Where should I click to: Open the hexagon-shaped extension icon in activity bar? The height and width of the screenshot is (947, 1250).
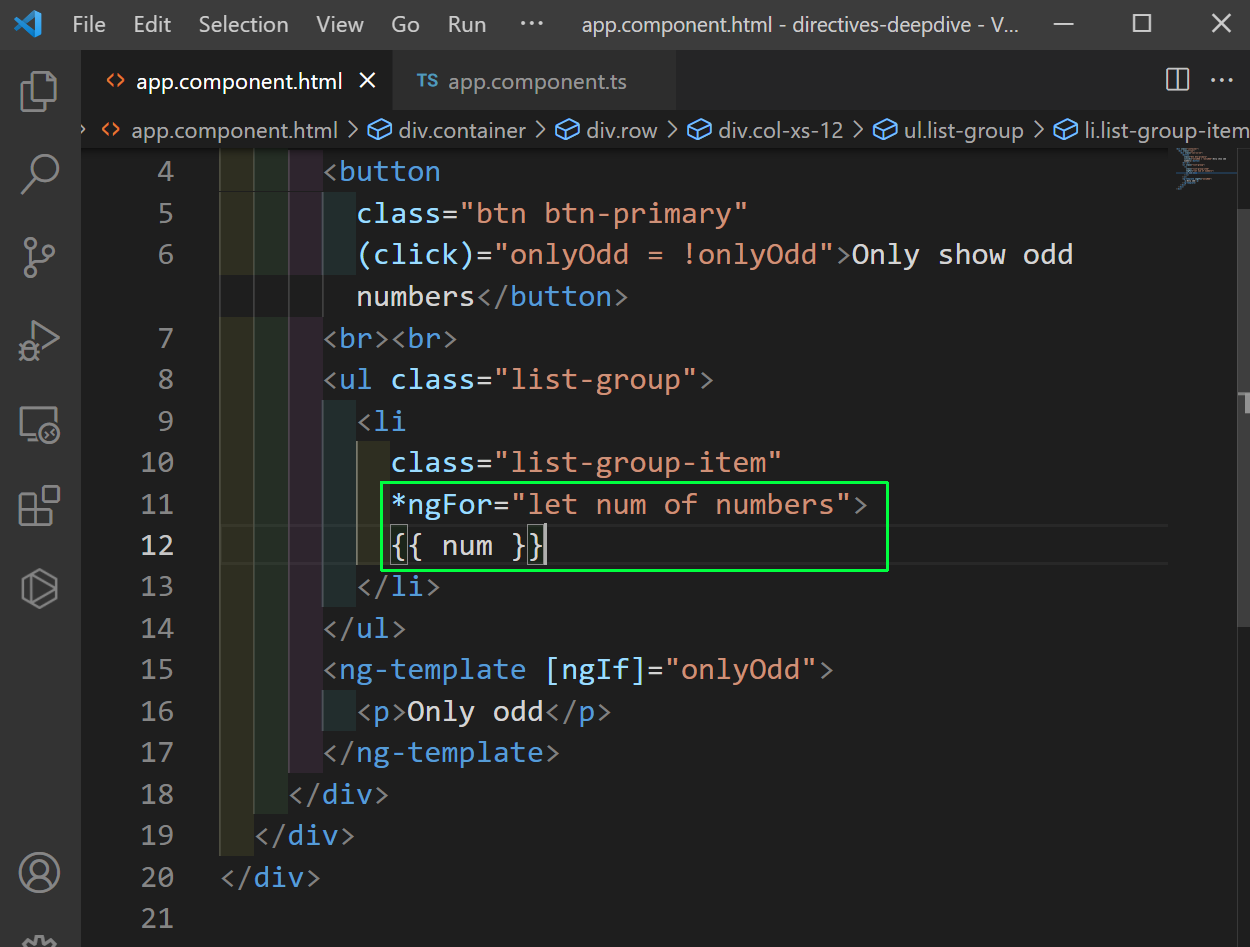click(x=39, y=588)
